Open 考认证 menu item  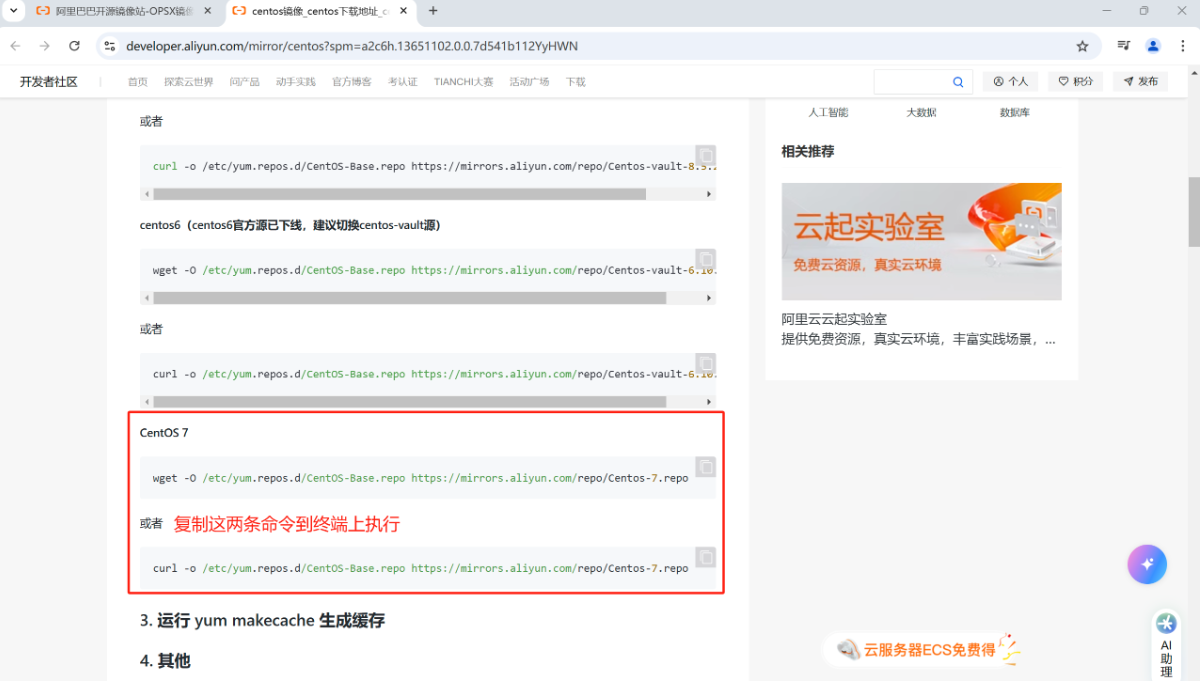click(403, 82)
